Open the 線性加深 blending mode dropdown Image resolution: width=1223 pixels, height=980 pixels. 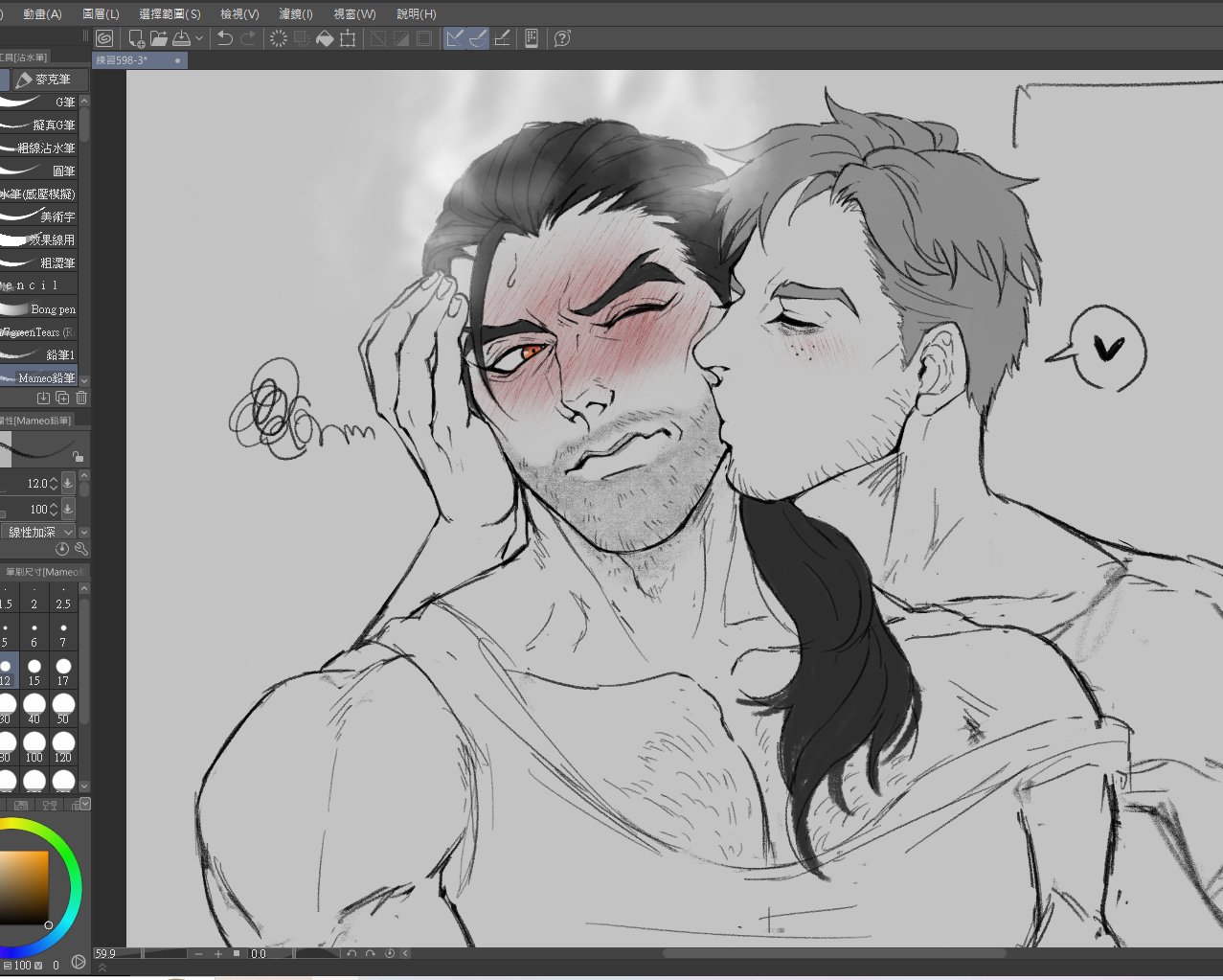(x=39, y=532)
